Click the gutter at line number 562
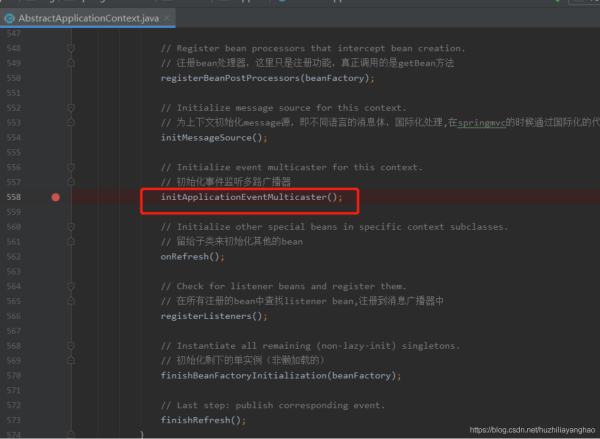The width and height of the screenshot is (600, 439). click(14, 256)
